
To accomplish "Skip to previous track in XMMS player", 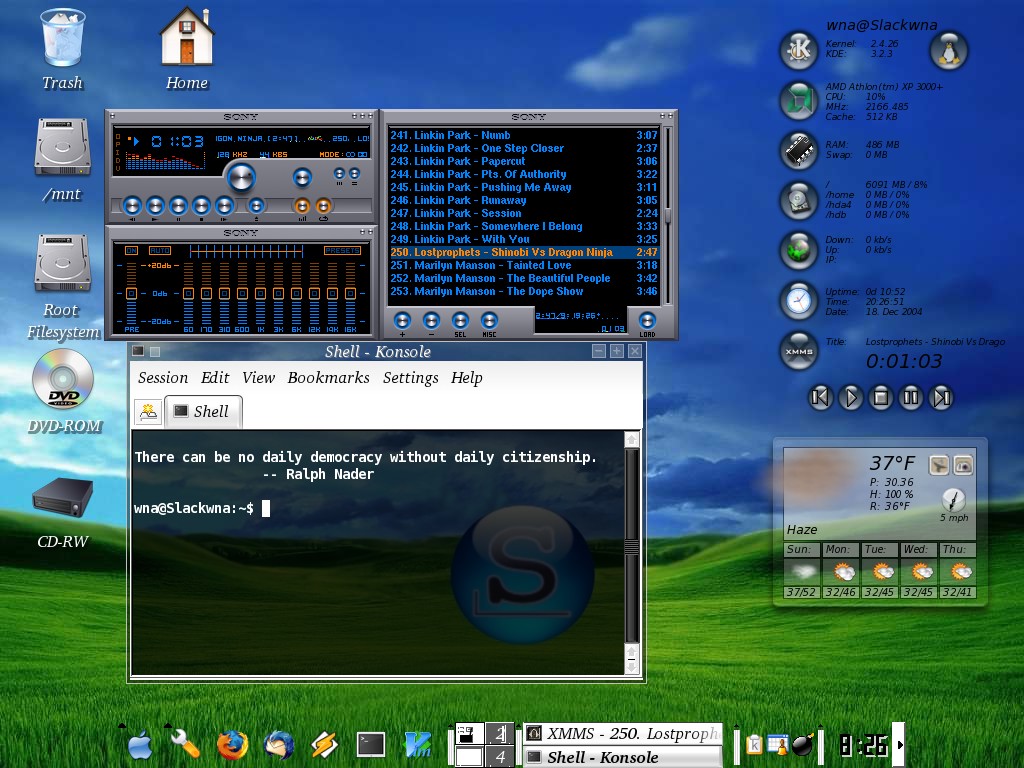I will pos(132,206).
